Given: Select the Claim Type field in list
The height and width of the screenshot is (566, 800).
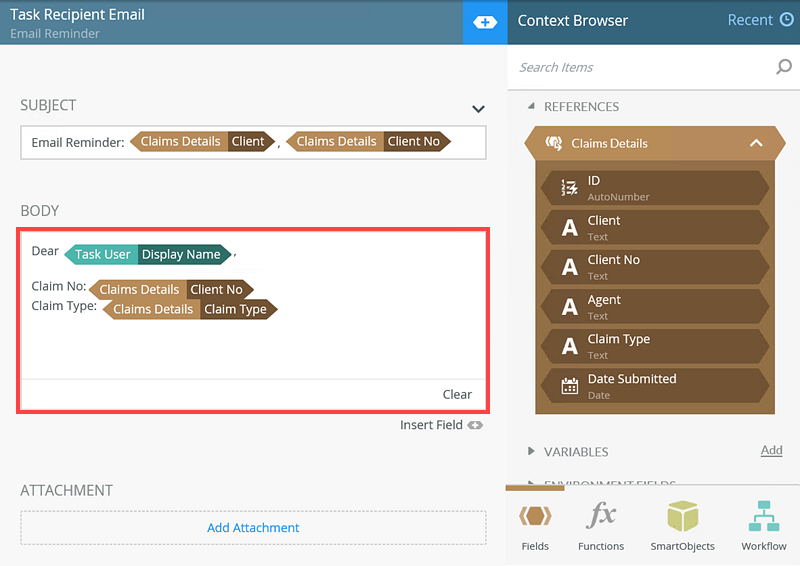Looking at the screenshot, I should tap(655, 346).
